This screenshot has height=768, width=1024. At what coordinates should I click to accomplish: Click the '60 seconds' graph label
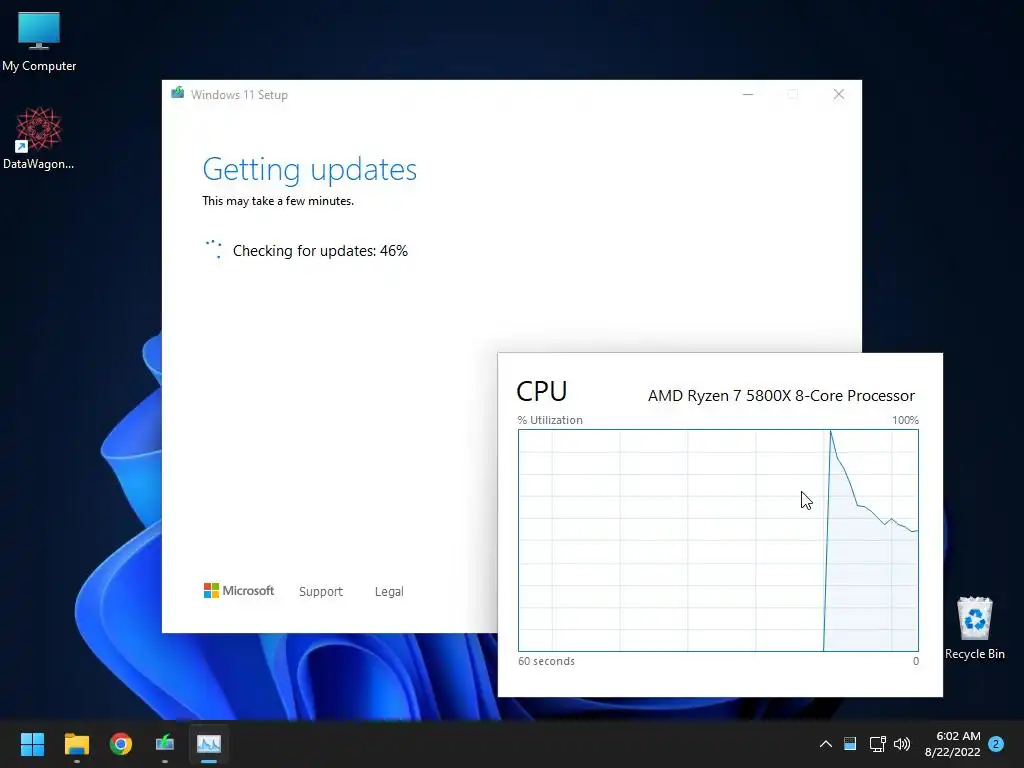click(547, 661)
